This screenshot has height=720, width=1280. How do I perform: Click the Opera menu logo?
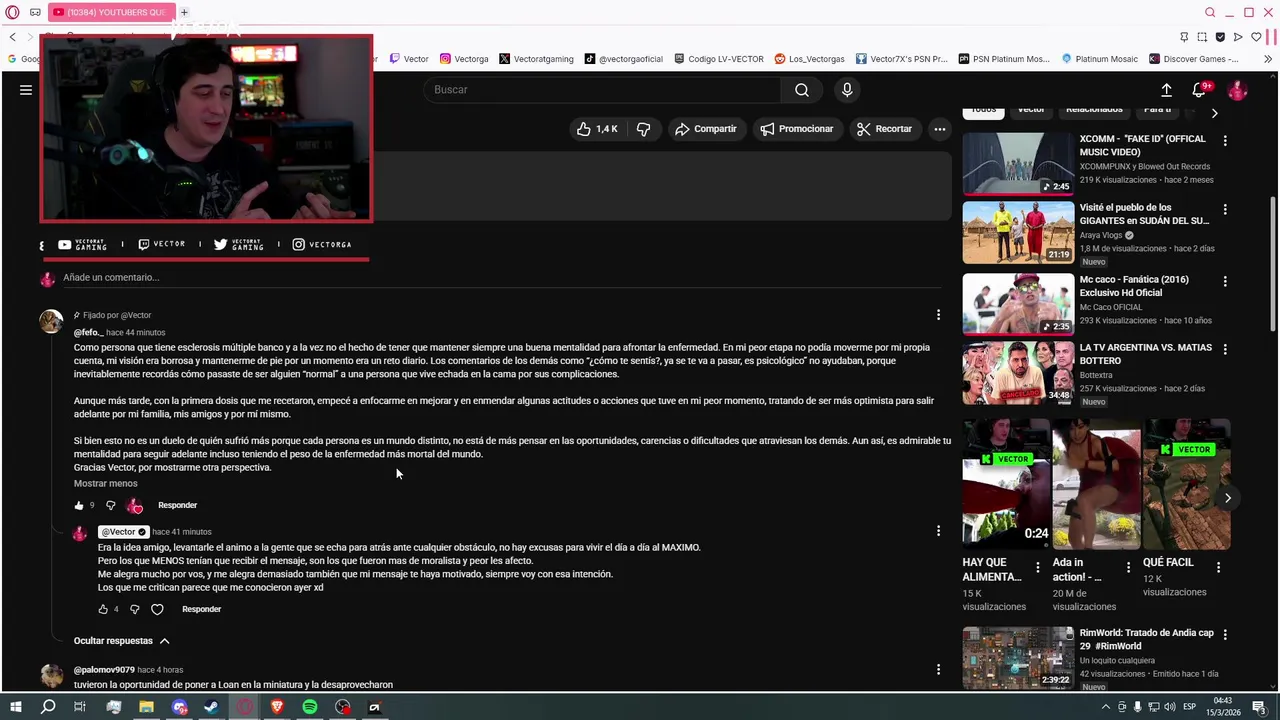13,12
